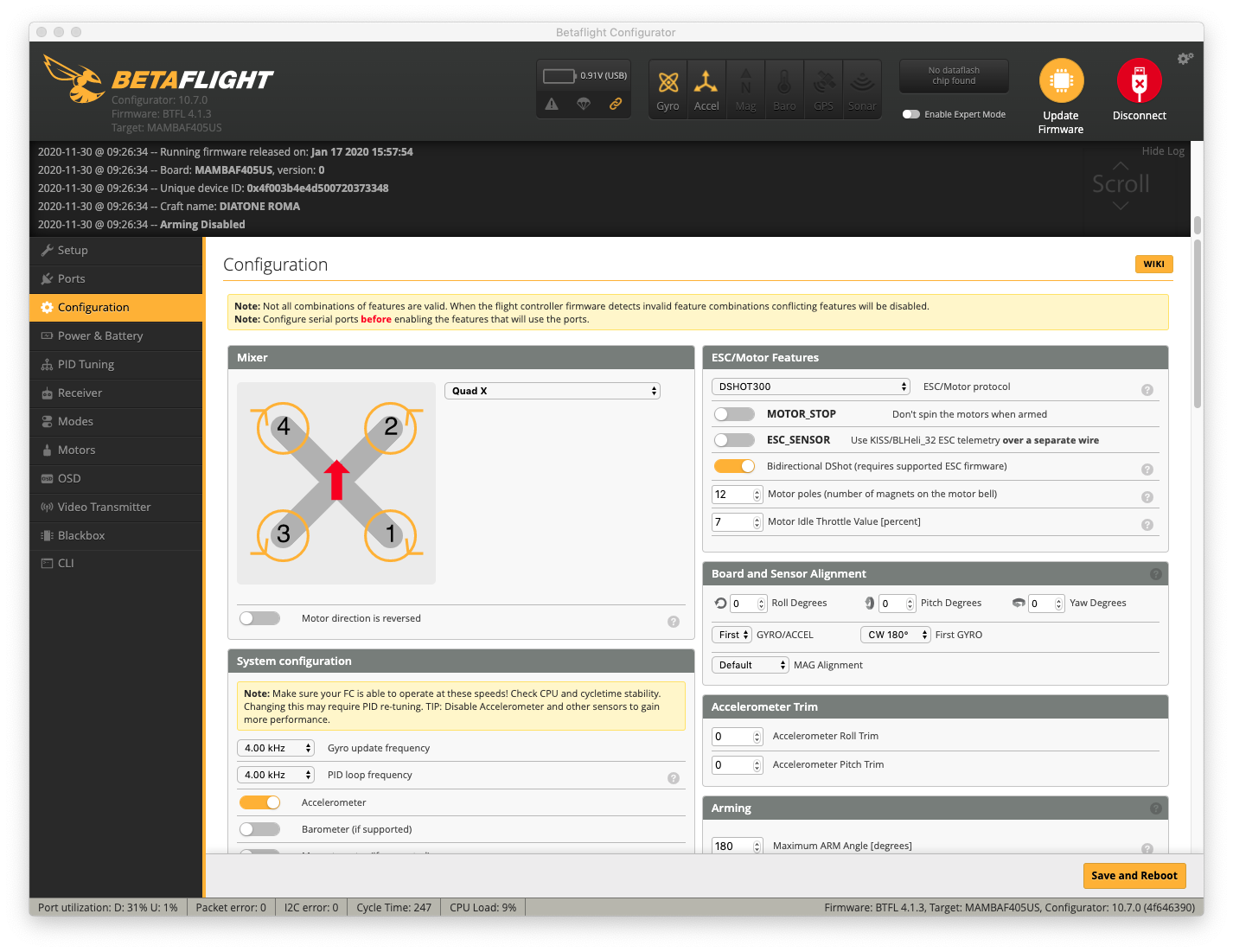Open the Receiver tab
This screenshot has width=1233, height=952.
(116, 393)
